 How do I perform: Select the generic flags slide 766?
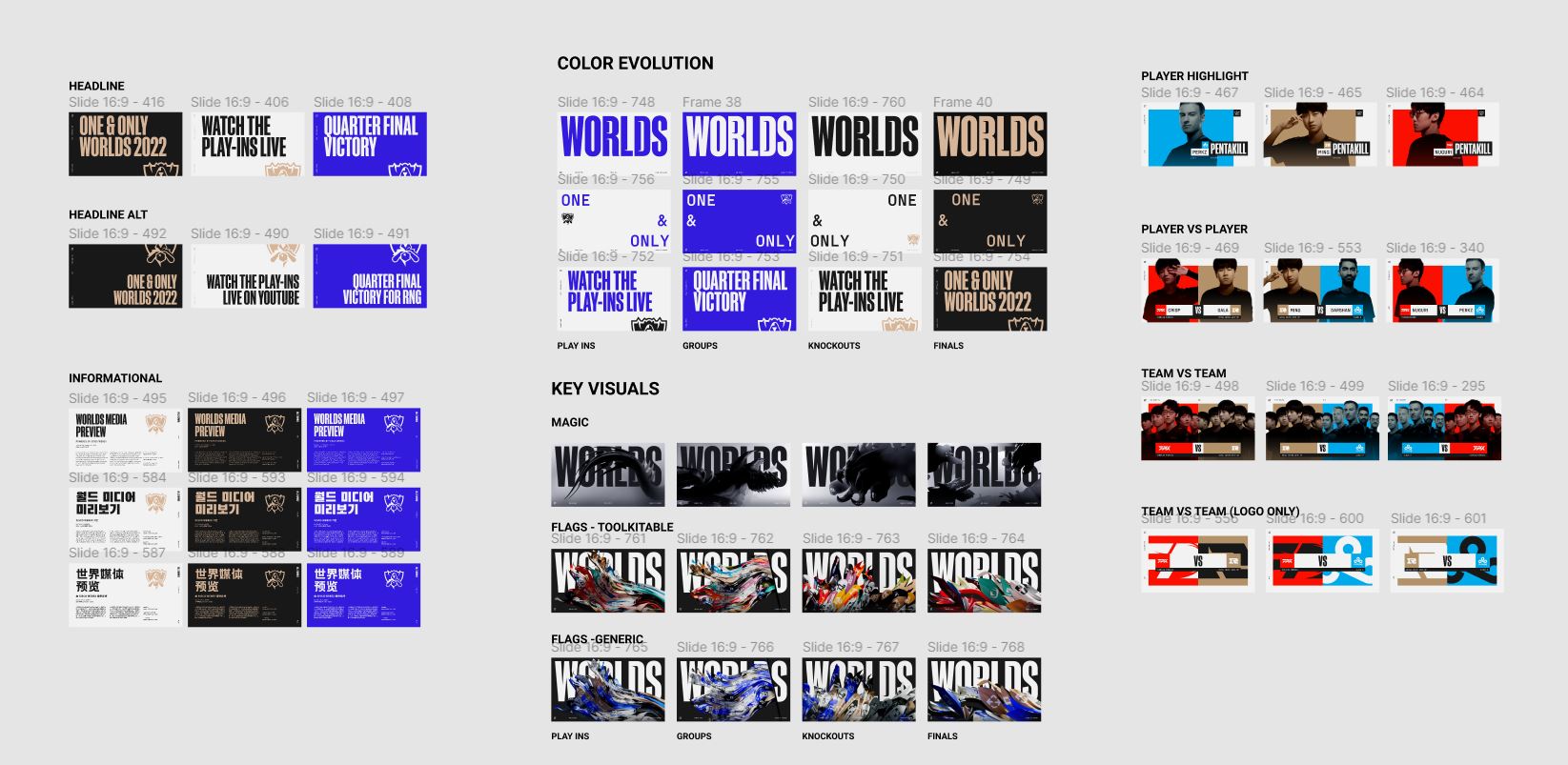(733, 689)
